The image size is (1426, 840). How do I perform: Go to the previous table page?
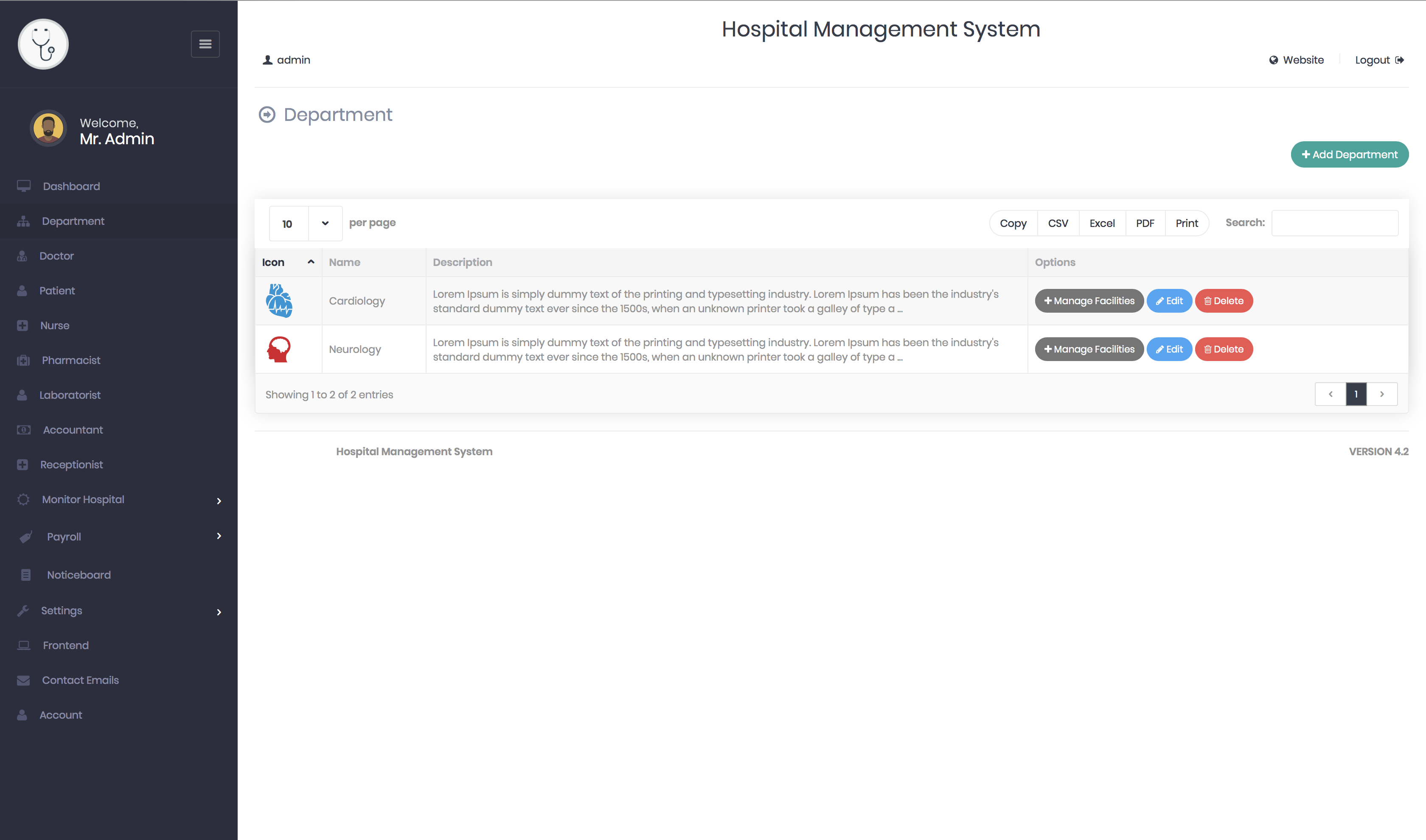(1330, 394)
